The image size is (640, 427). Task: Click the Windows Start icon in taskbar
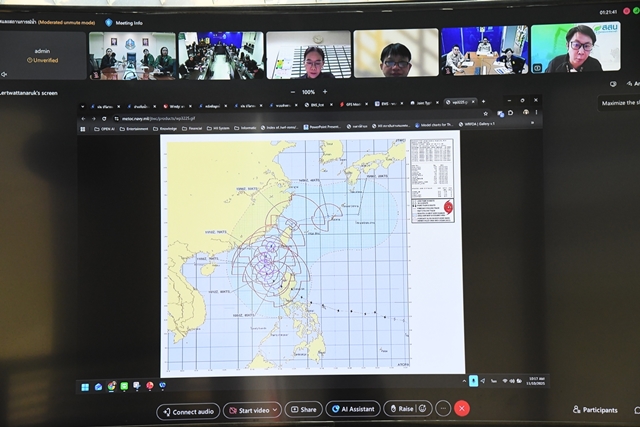(85, 386)
